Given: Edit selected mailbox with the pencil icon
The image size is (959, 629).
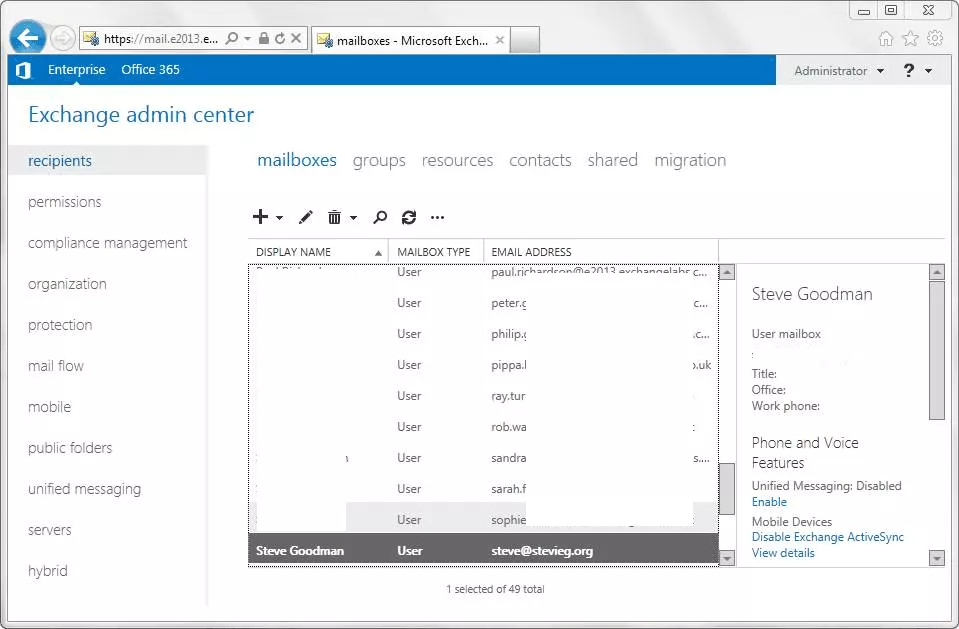Looking at the screenshot, I should (x=305, y=217).
